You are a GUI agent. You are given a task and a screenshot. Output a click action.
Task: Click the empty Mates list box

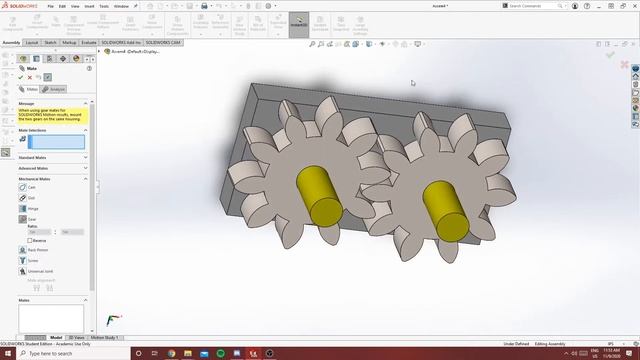click(51, 318)
